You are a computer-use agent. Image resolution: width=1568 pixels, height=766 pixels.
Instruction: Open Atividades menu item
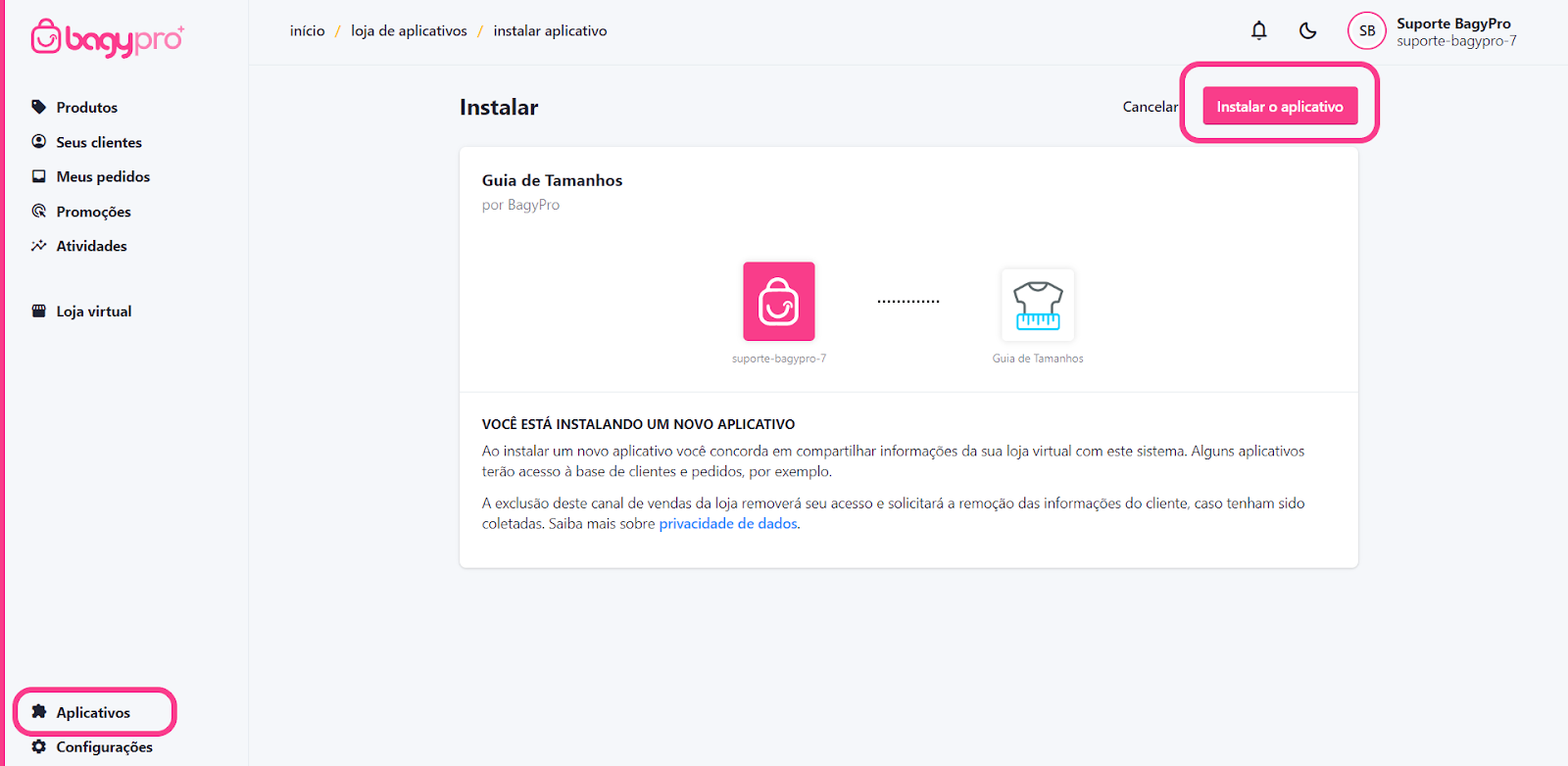point(91,246)
